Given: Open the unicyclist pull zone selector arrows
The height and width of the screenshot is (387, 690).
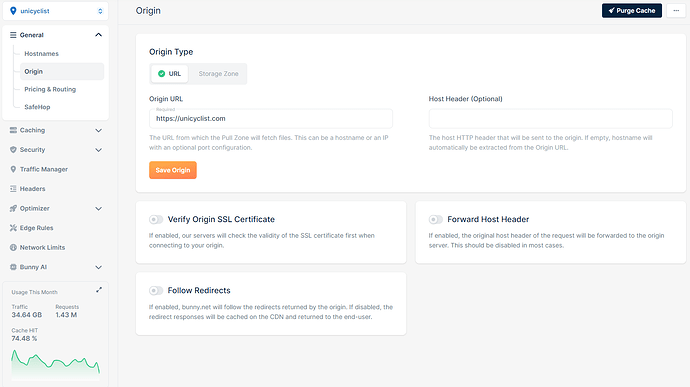Looking at the screenshot, I should 100,11.
